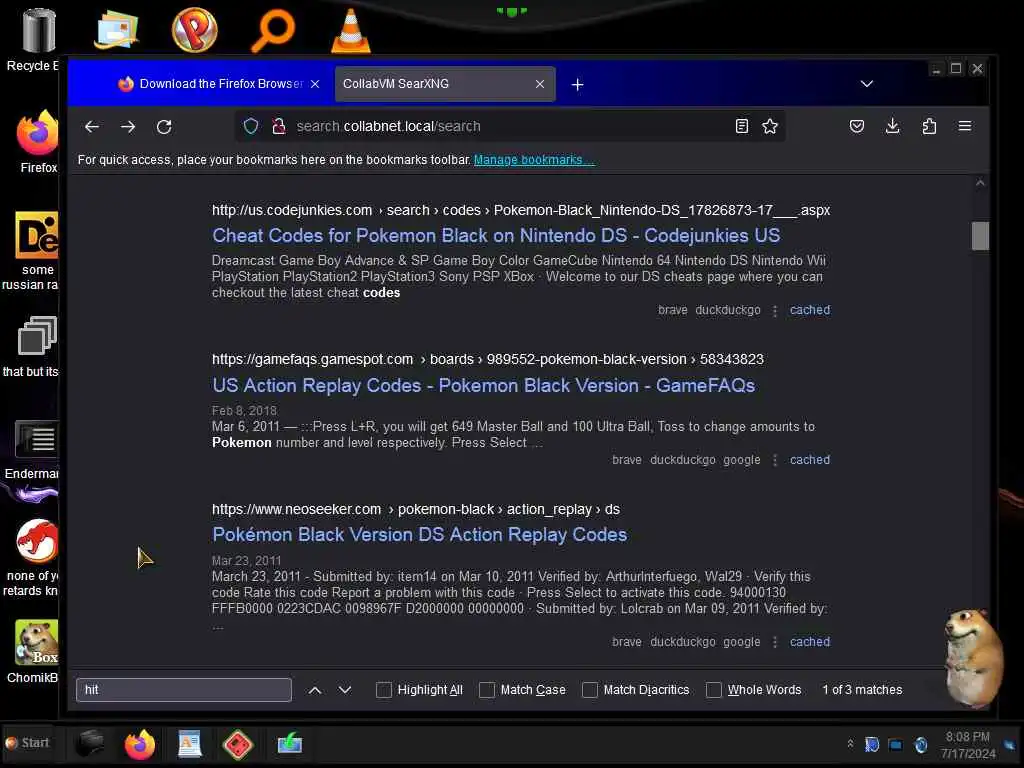Expand the list all tabs chevron

(x=867, y=84)
